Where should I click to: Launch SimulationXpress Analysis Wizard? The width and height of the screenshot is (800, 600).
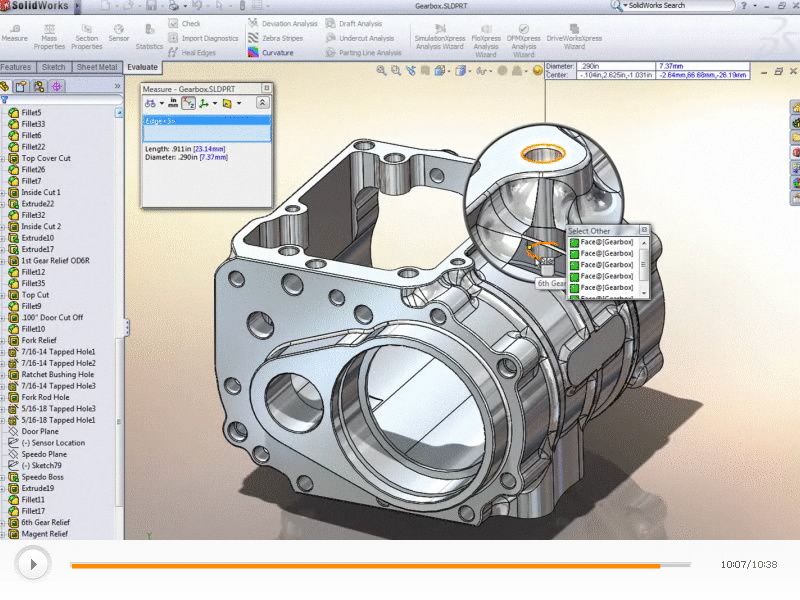(440, 28)
